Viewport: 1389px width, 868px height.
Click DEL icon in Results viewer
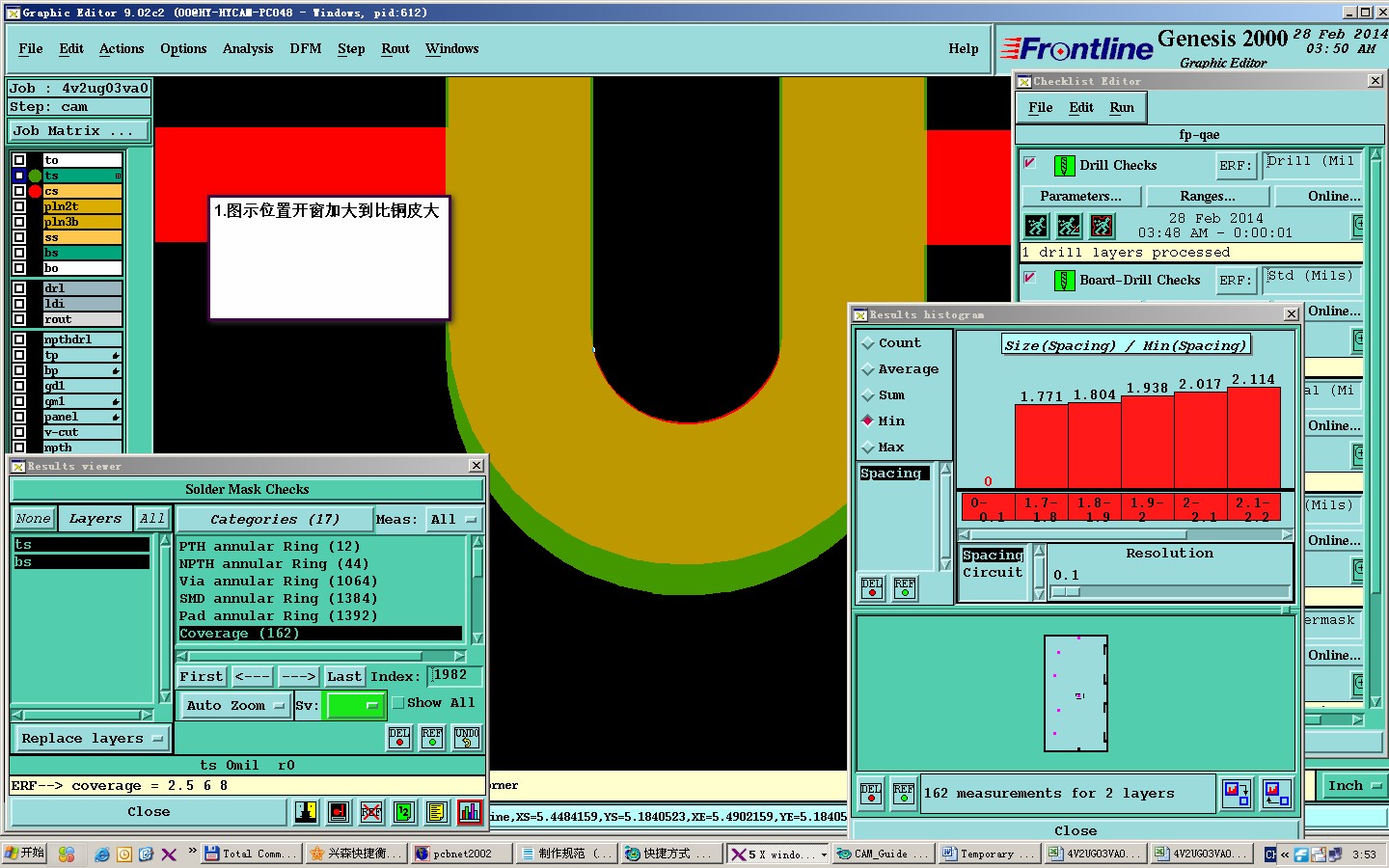(399, 738)
